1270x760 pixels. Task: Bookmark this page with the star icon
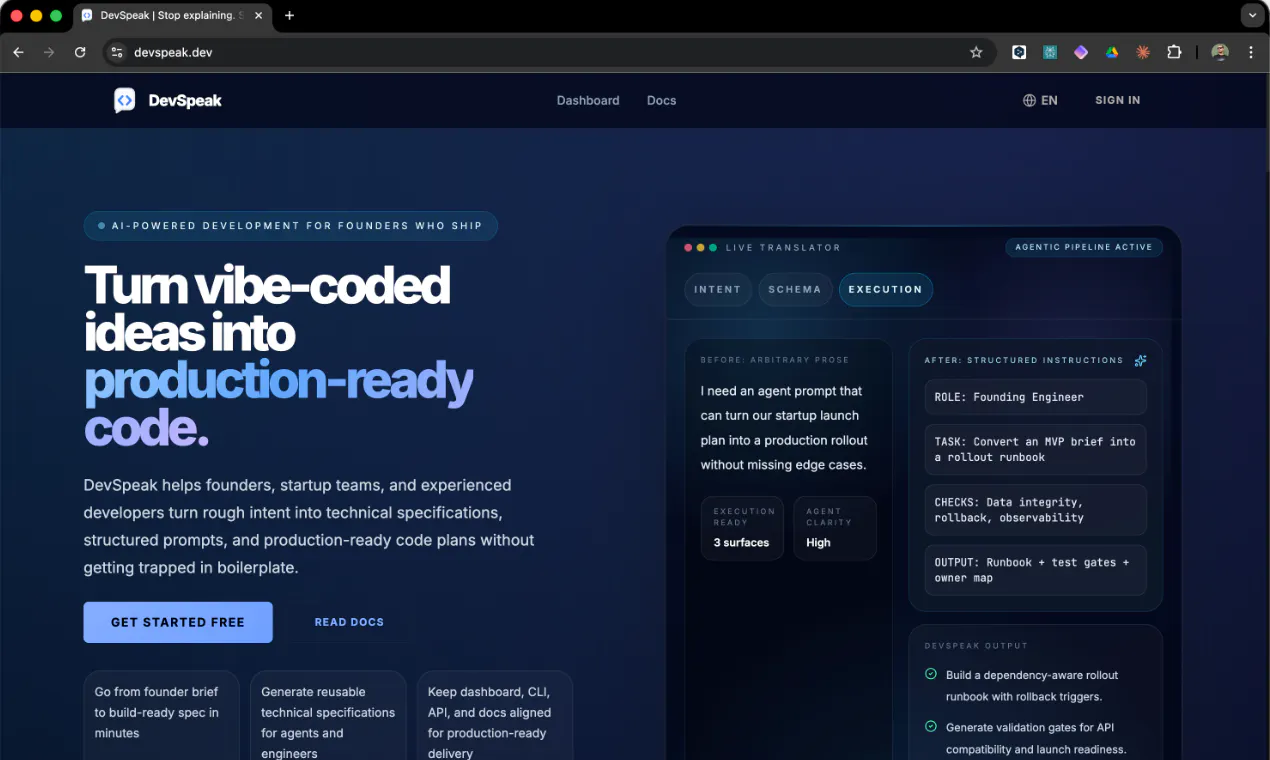click(x=976, y=52)
